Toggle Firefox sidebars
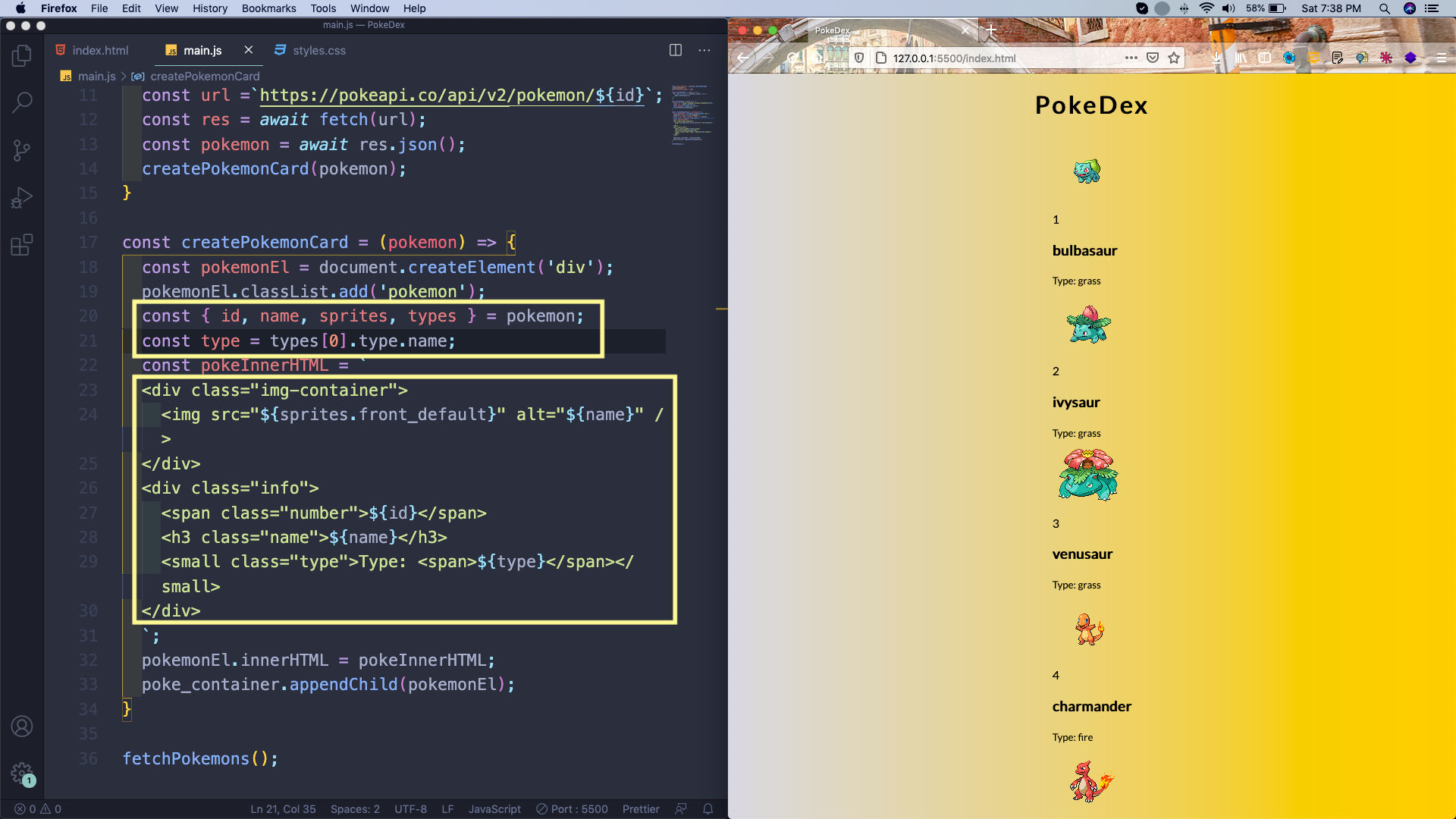Image resolution: width=1456 pixels, height=819 pixels. pyautogui.click(x=1265, y=58)
